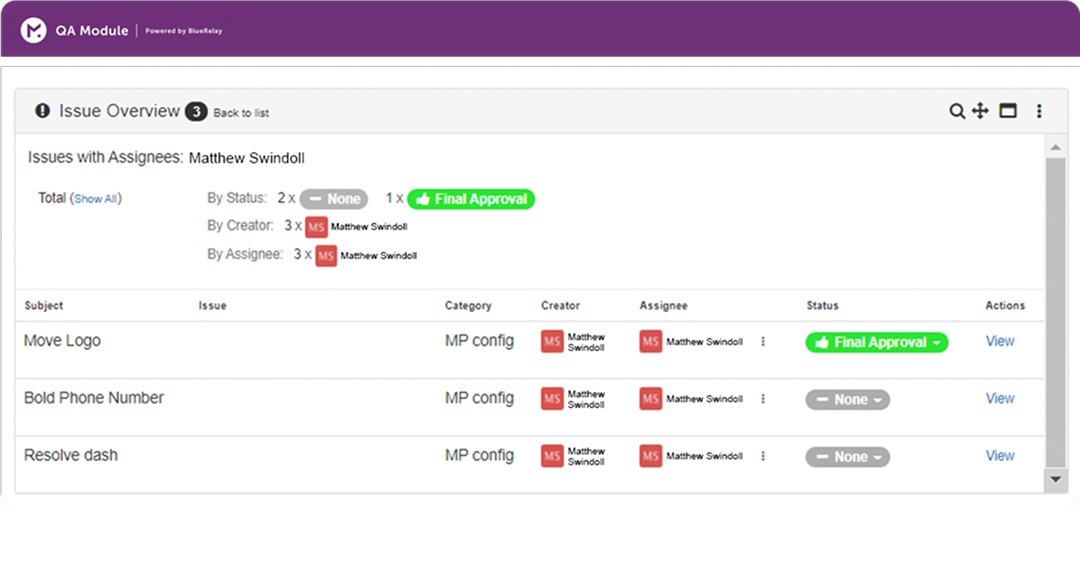Click the QA Module logo icon
The image size is (1080, 569).
tap(33, 30)
